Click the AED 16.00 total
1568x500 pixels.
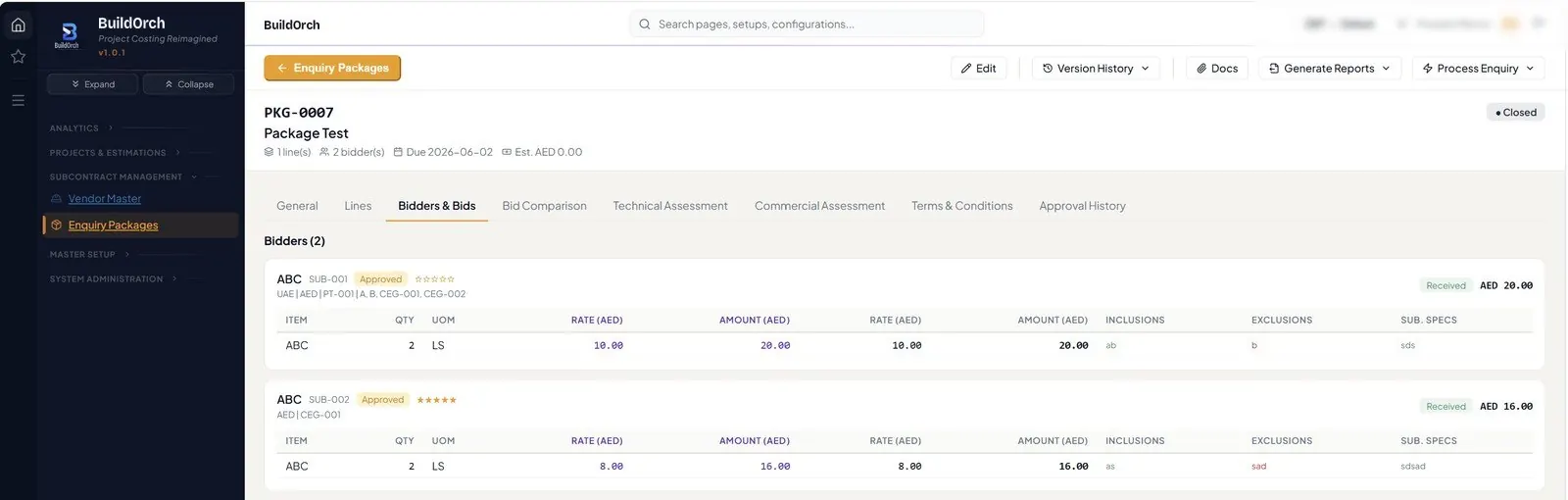(x=1506, y=407)
